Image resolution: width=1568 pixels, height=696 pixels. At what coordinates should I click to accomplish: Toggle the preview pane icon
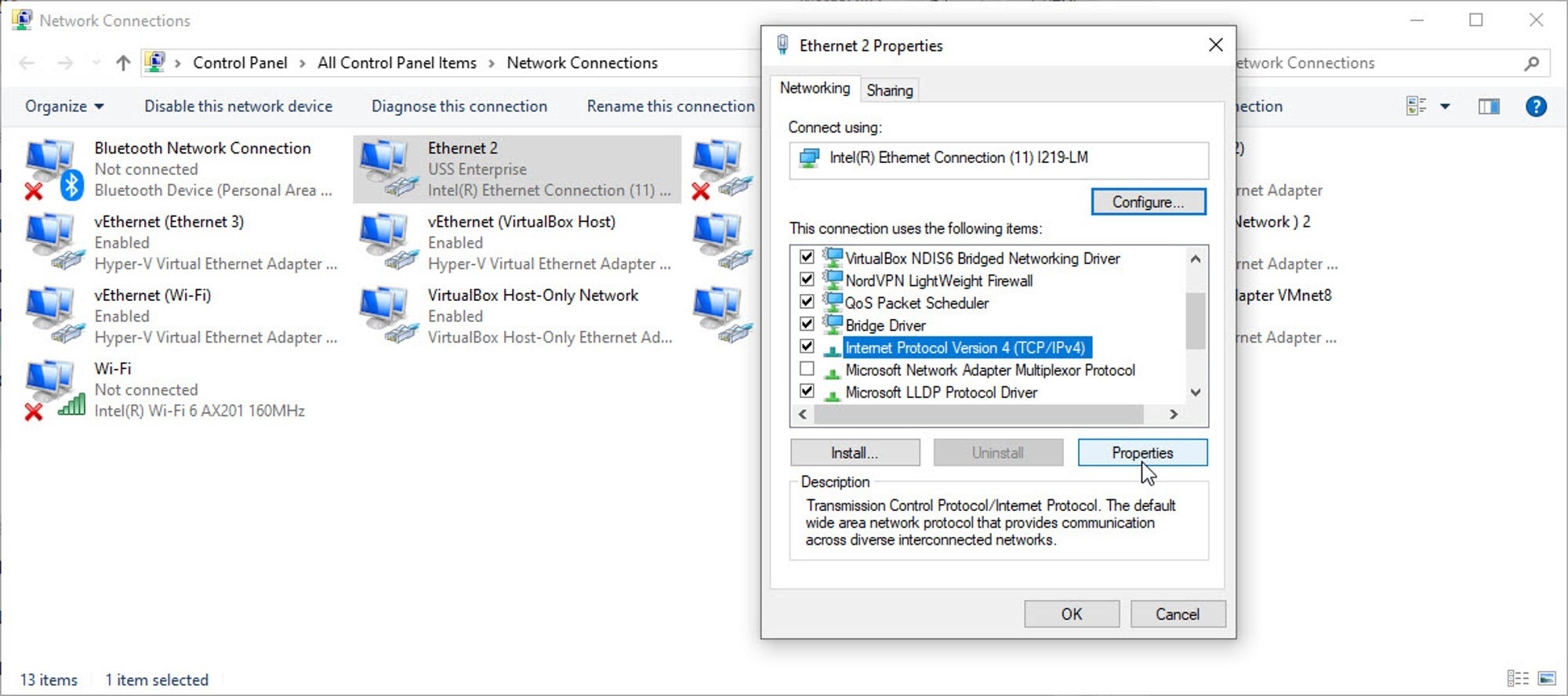click(1488, 107)
